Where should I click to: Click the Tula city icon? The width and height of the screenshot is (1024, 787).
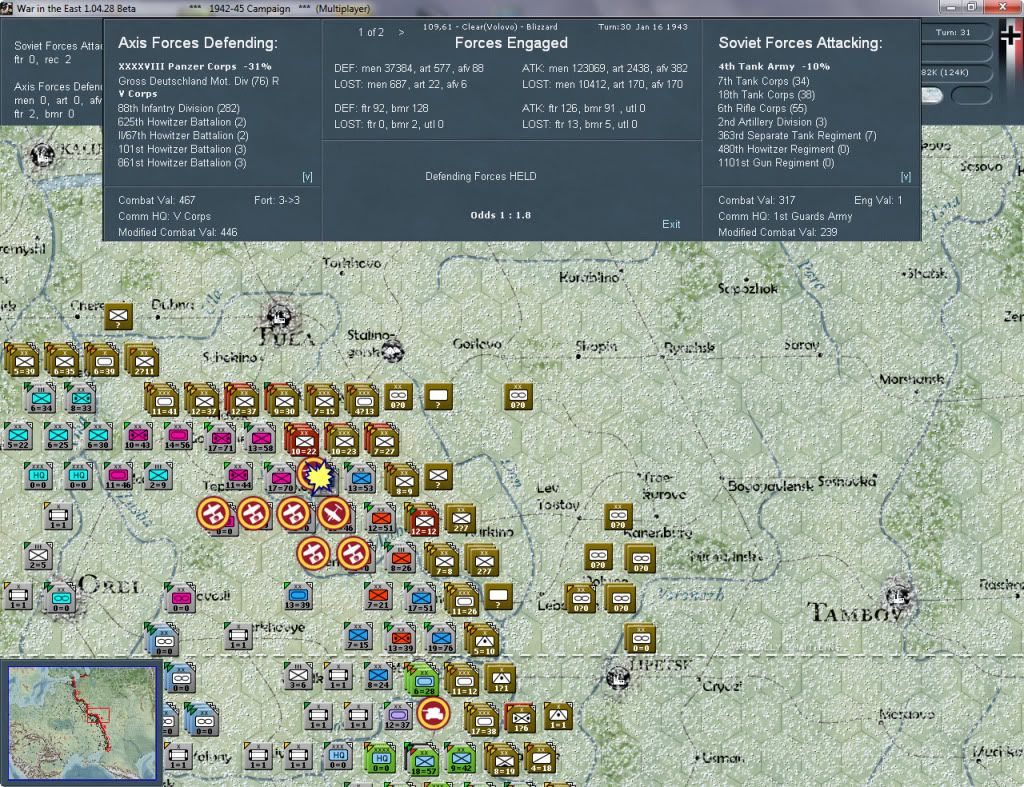point(279,317)
